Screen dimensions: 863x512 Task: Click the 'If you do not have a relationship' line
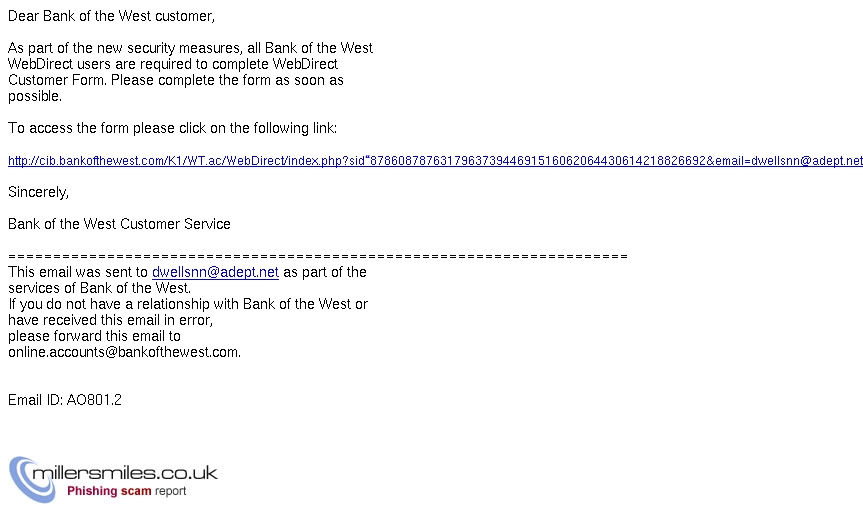tap(188, 304)
